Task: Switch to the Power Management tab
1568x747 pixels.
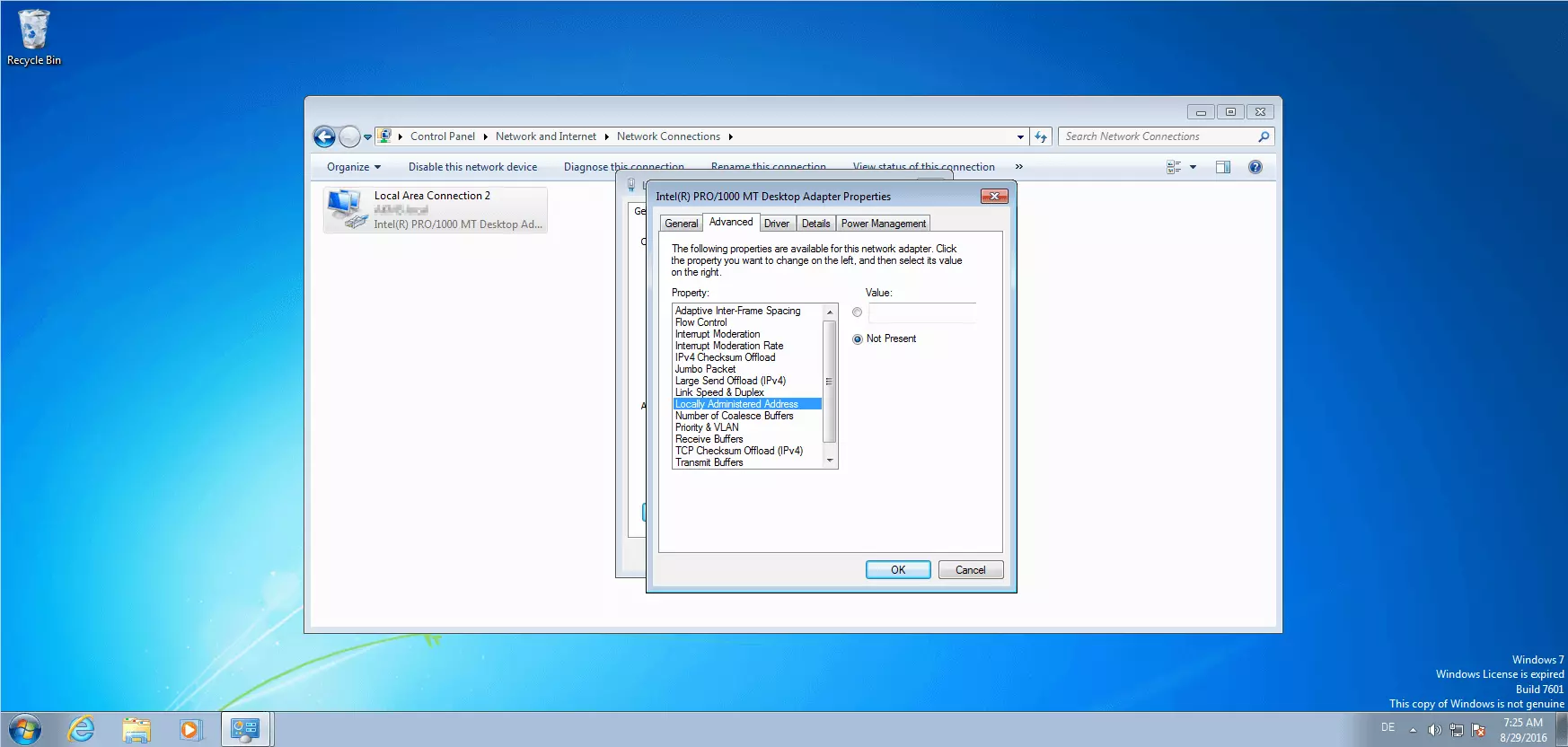Action: pos(883,224)
